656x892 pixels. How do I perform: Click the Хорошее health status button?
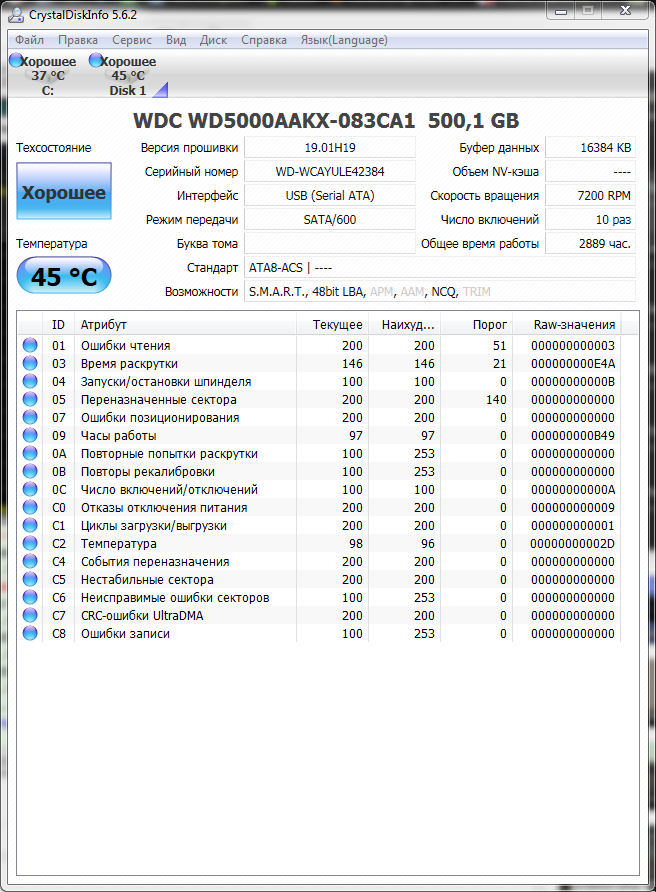[x=64, y=191]
